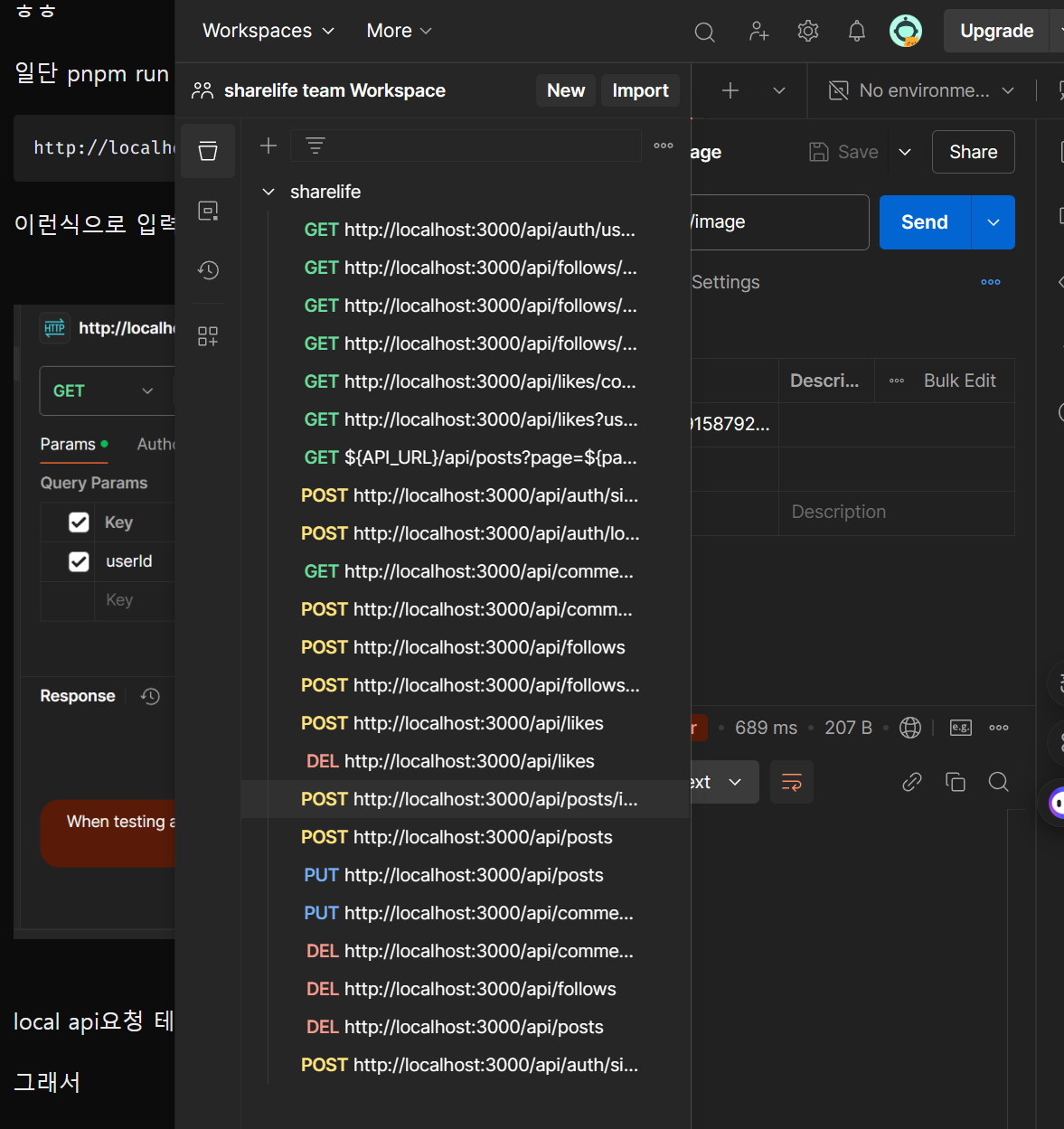Click the empty Description cell
The width and height of the screenshot is (1064, 1129).
click(x=896, y=513)
